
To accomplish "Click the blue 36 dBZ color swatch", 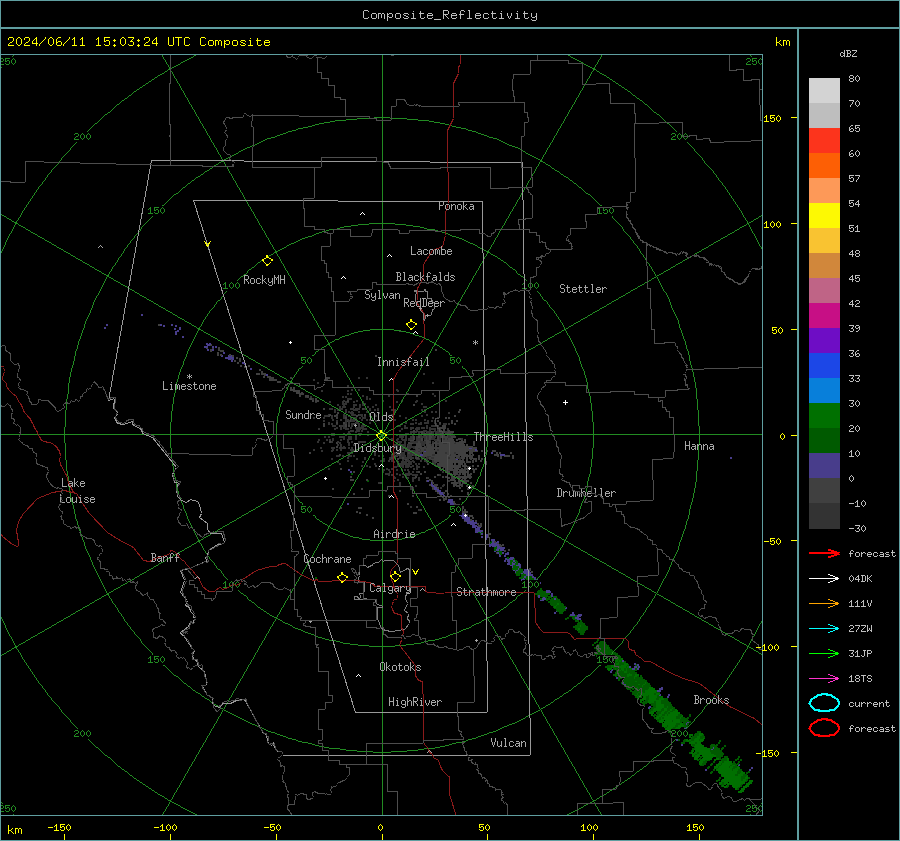I will click(x=824, y=365).
